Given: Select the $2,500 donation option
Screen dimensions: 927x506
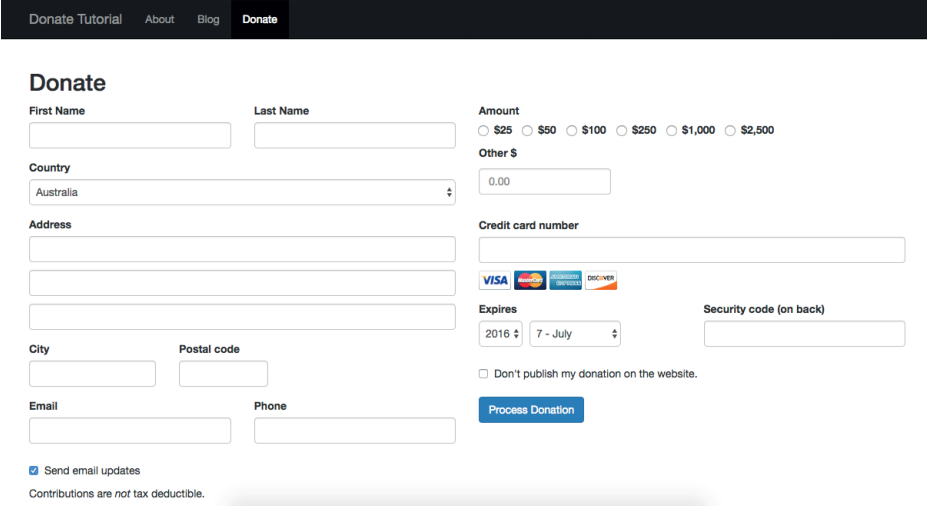Looking at the screenshot, I should point(730,131).
